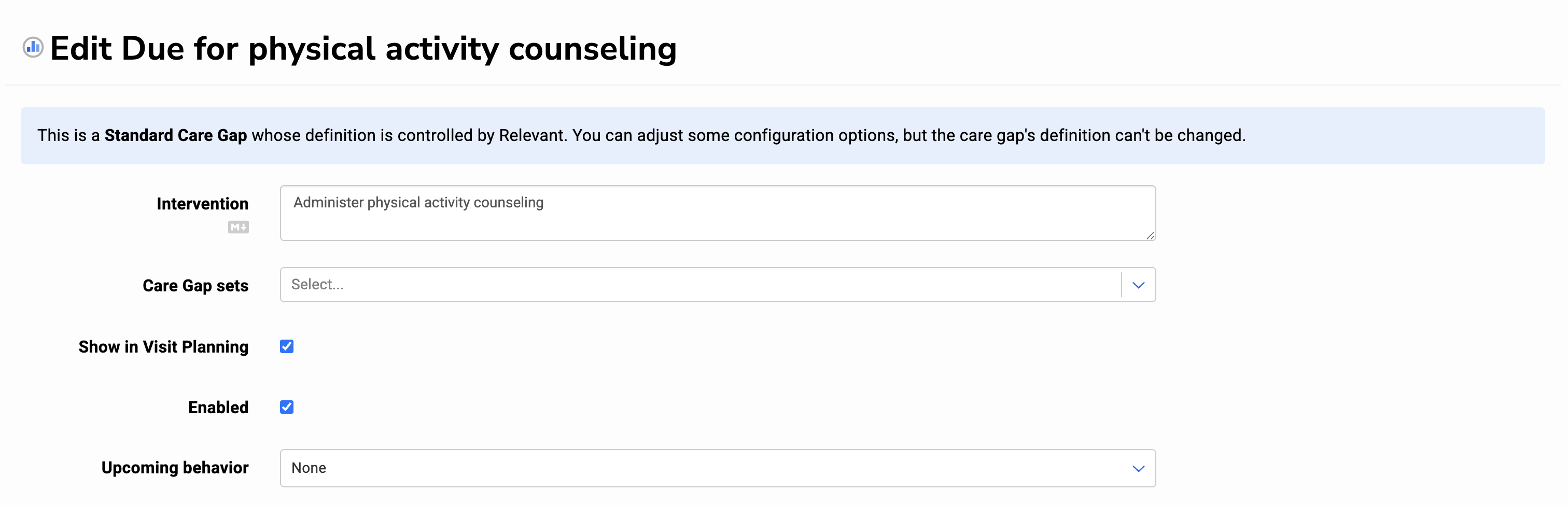Click the Markdown icon under Intervention label

point(238,228)
